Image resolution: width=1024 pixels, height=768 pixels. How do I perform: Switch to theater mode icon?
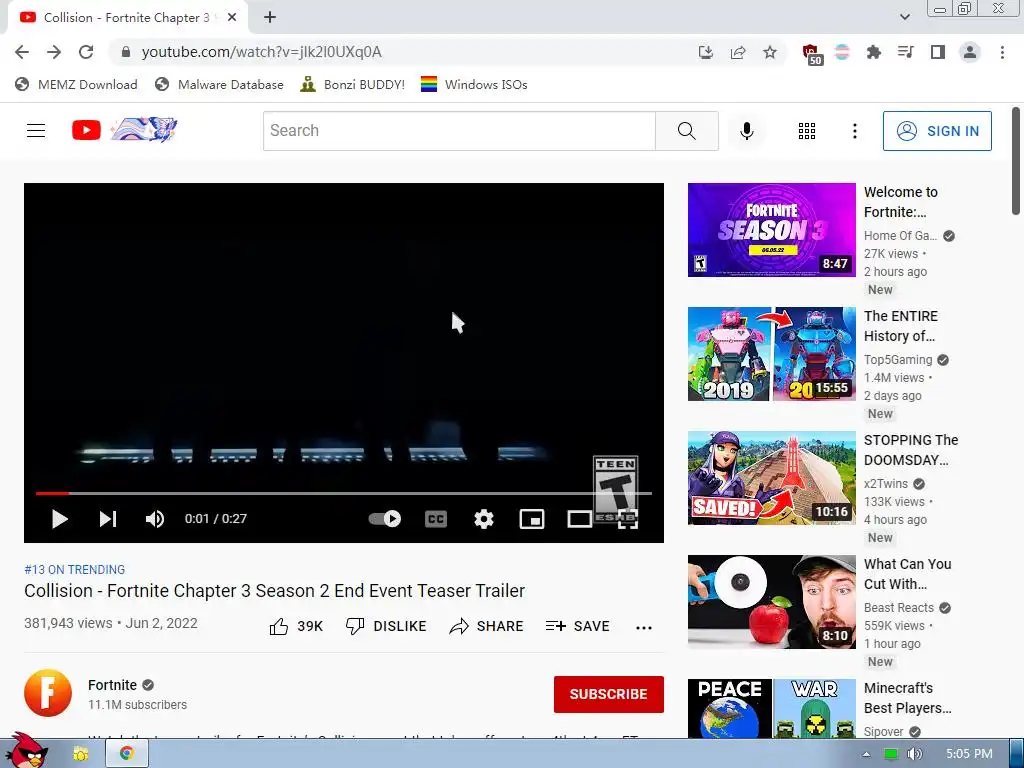point(579,519)
